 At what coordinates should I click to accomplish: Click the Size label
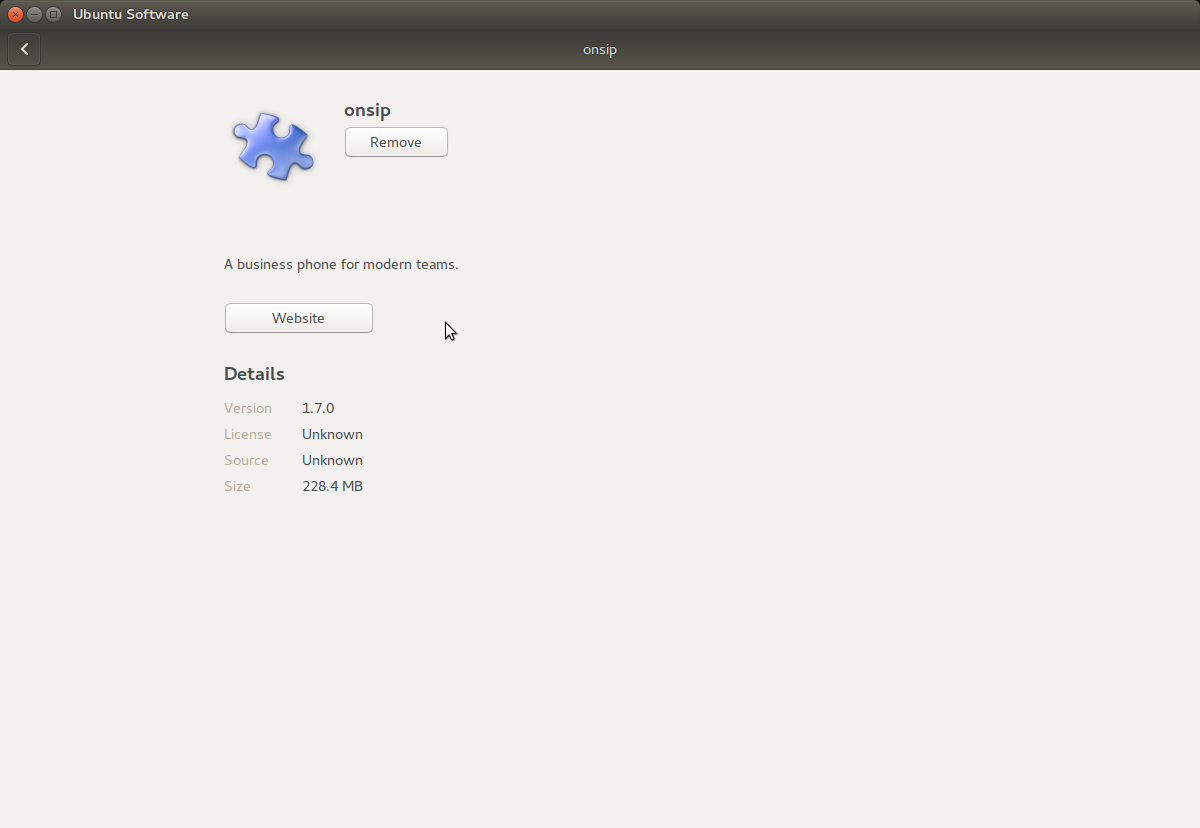coord(237,486)
